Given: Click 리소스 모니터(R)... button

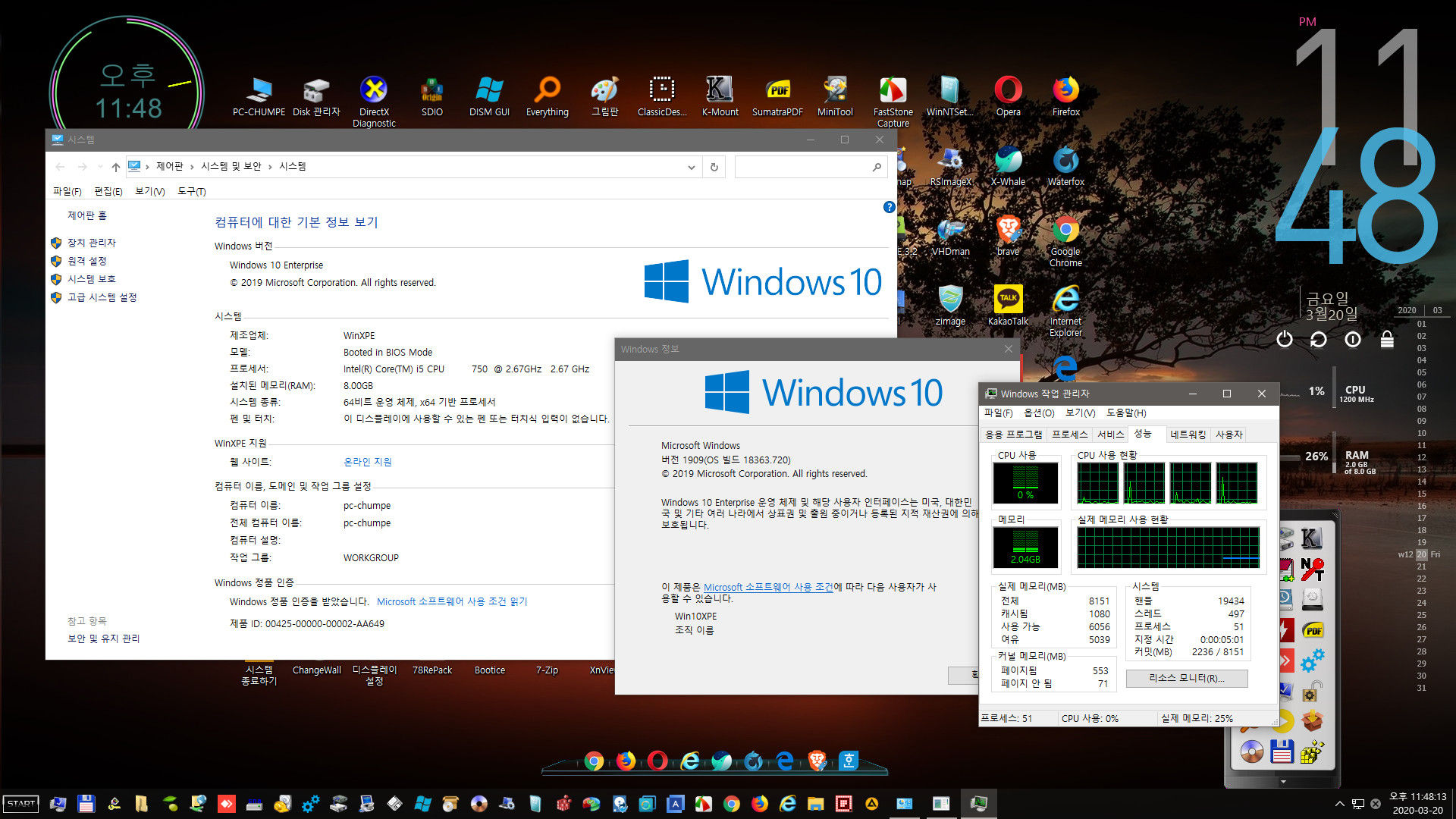Looking at the screenshot, I should pyautogui.click(x=1186, y=678).
